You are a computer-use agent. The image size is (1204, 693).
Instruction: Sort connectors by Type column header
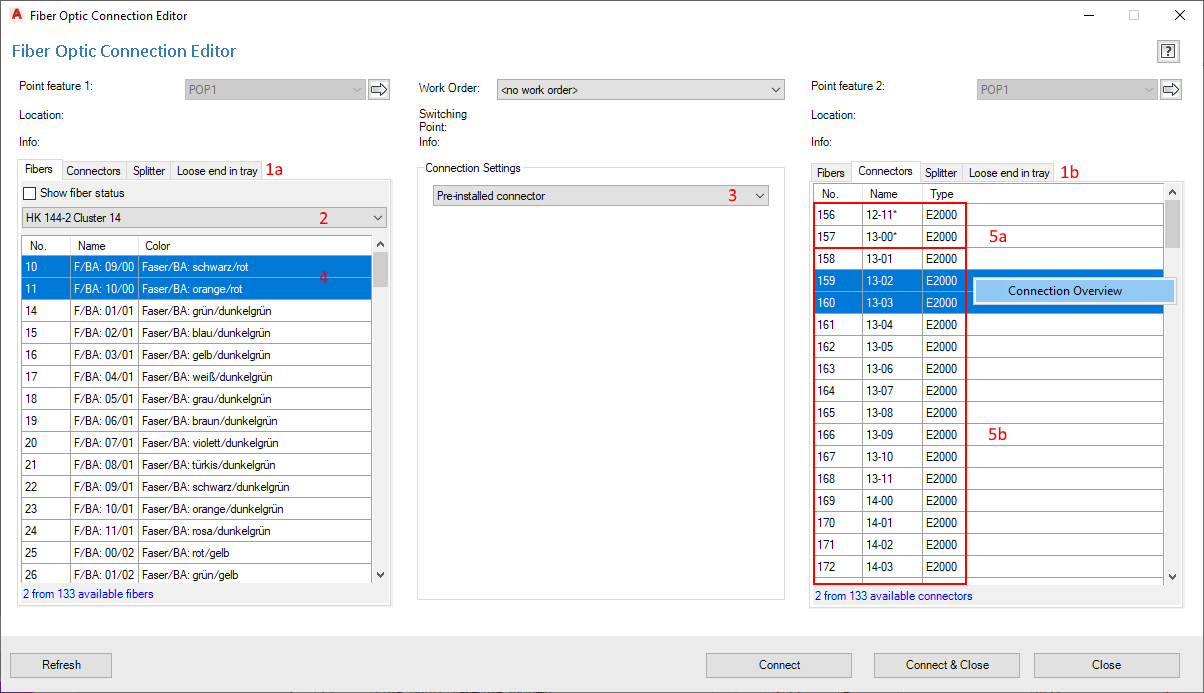pyautogui.click(x=945, y=194)
